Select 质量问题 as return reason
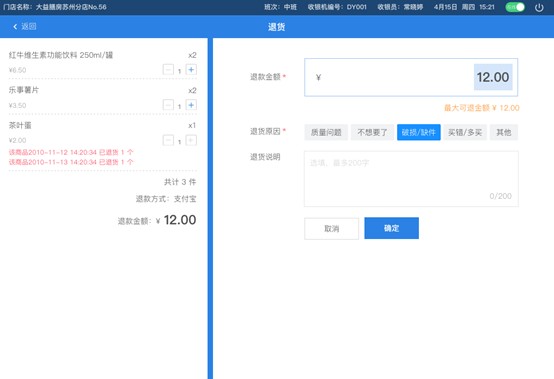This screenshot has width=554, height=379. point(326,132)
